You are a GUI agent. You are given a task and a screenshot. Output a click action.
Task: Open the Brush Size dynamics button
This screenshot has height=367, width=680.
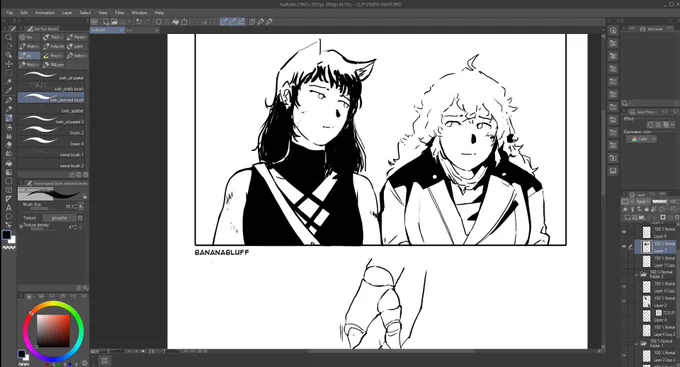pyautogui.click(x=81, y=207)
